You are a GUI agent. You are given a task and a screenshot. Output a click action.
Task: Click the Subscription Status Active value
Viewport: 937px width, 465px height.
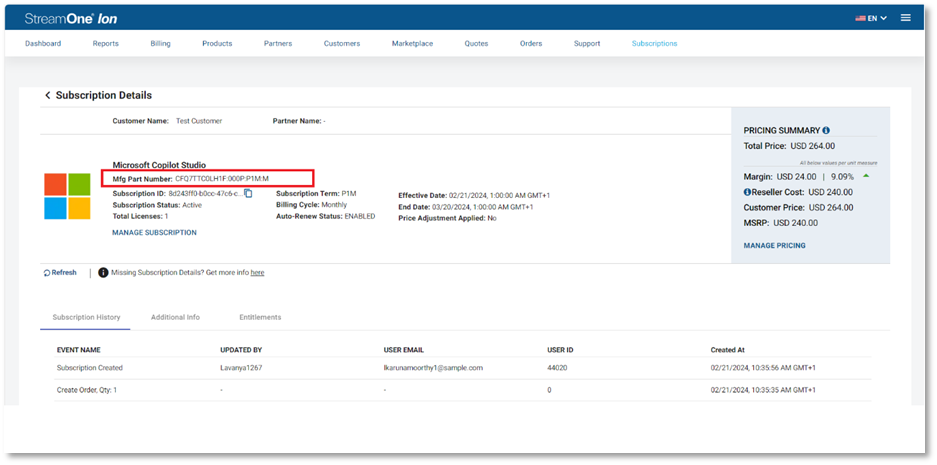(x=192, y=205)
